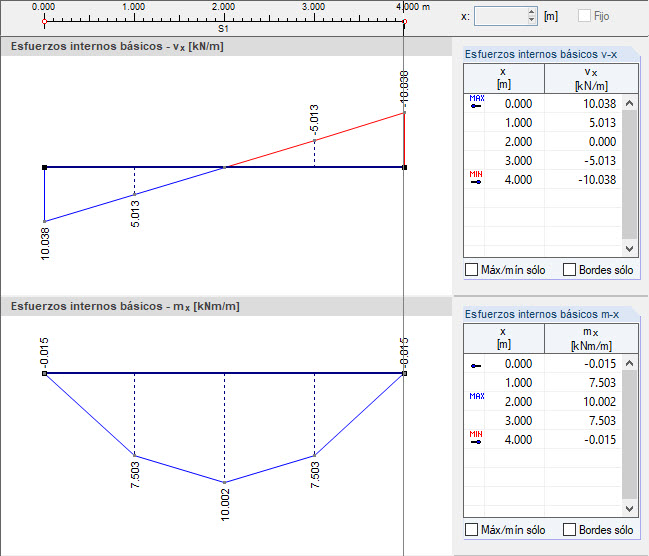The height and width of the screenshot is (556, 649).
Task: Check Bordes sólo in v-x panel
Action: (x=569, y=270)
